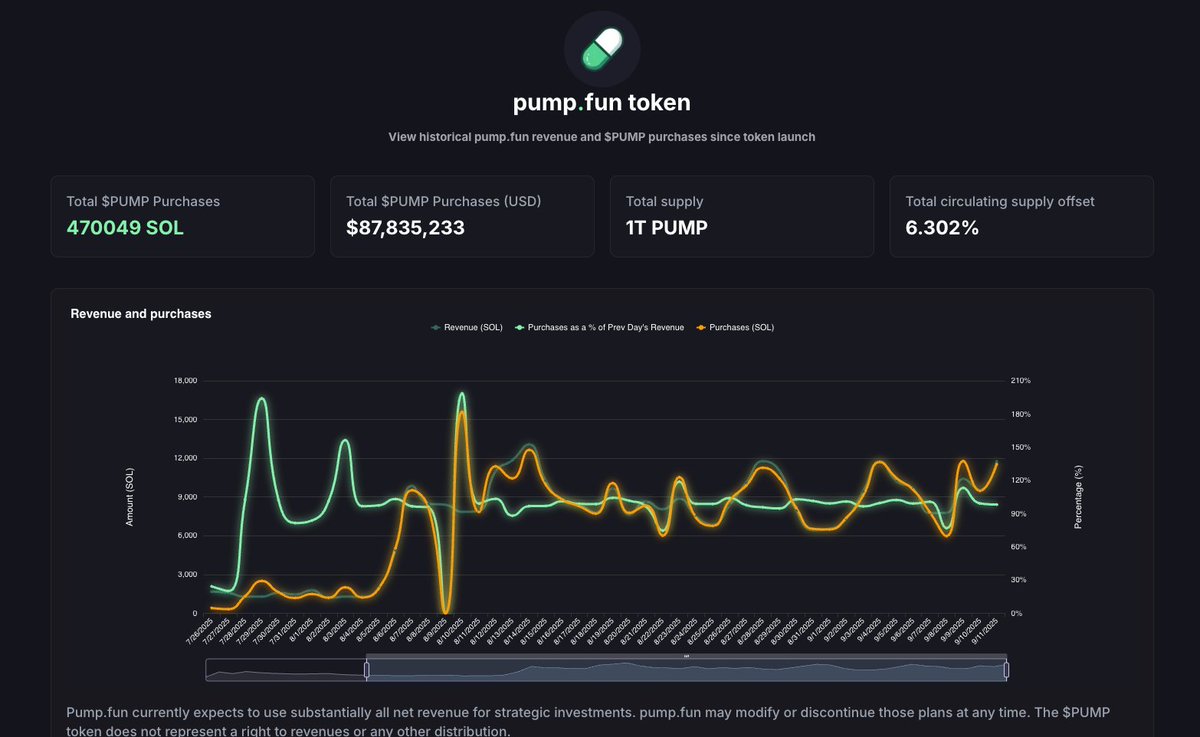Screen dimensions: 1200x737
Task: Click the unselected left portion of the range preview
Action: pos(285,670)
